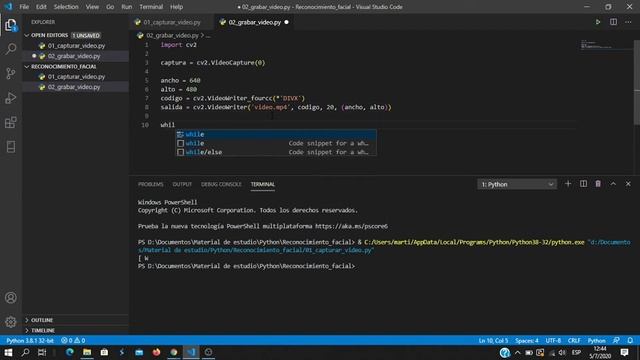
Task: Open the View menu
Action: pos(92,7)
